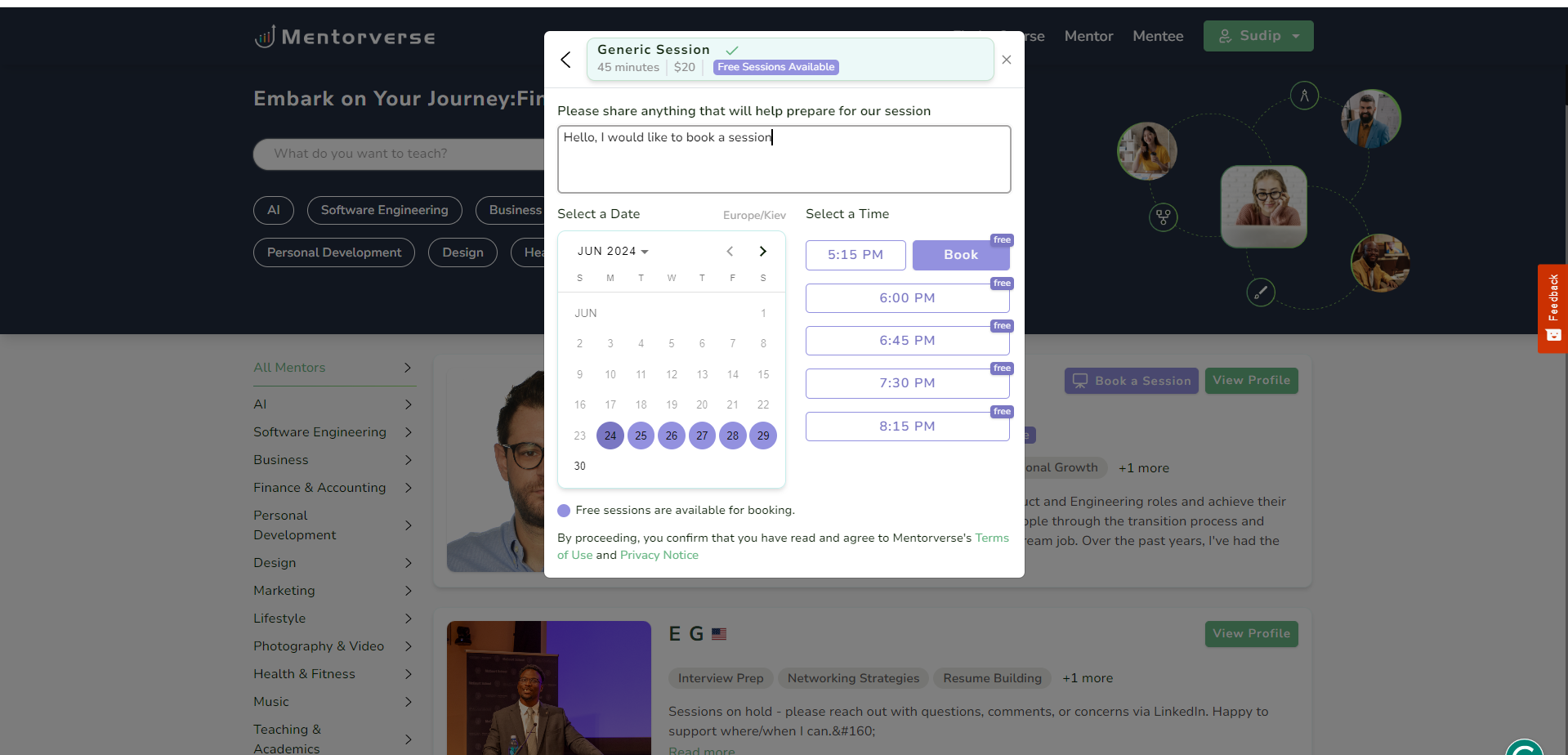Expand the Sudip account dropdown

[x=1295, y=36]
